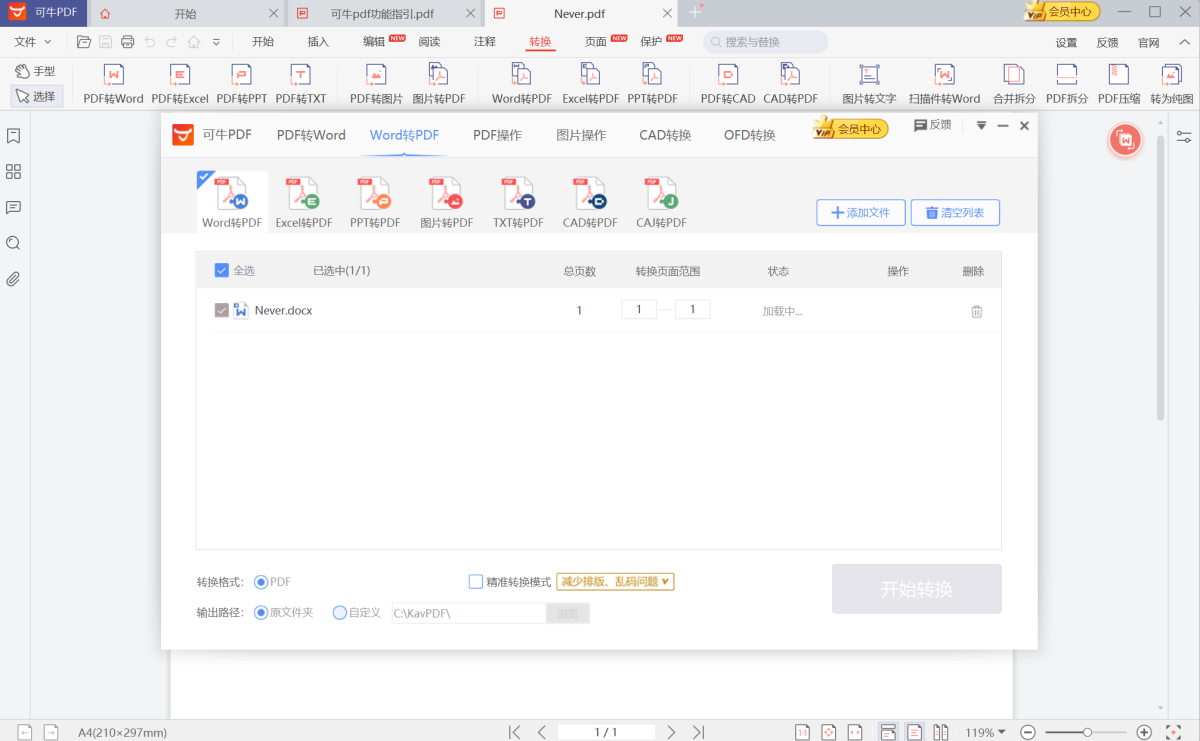The image size is (1200, 741).
Task: Open the attachments paperclip sidebar icon
Action: click(x=14, y=279)
